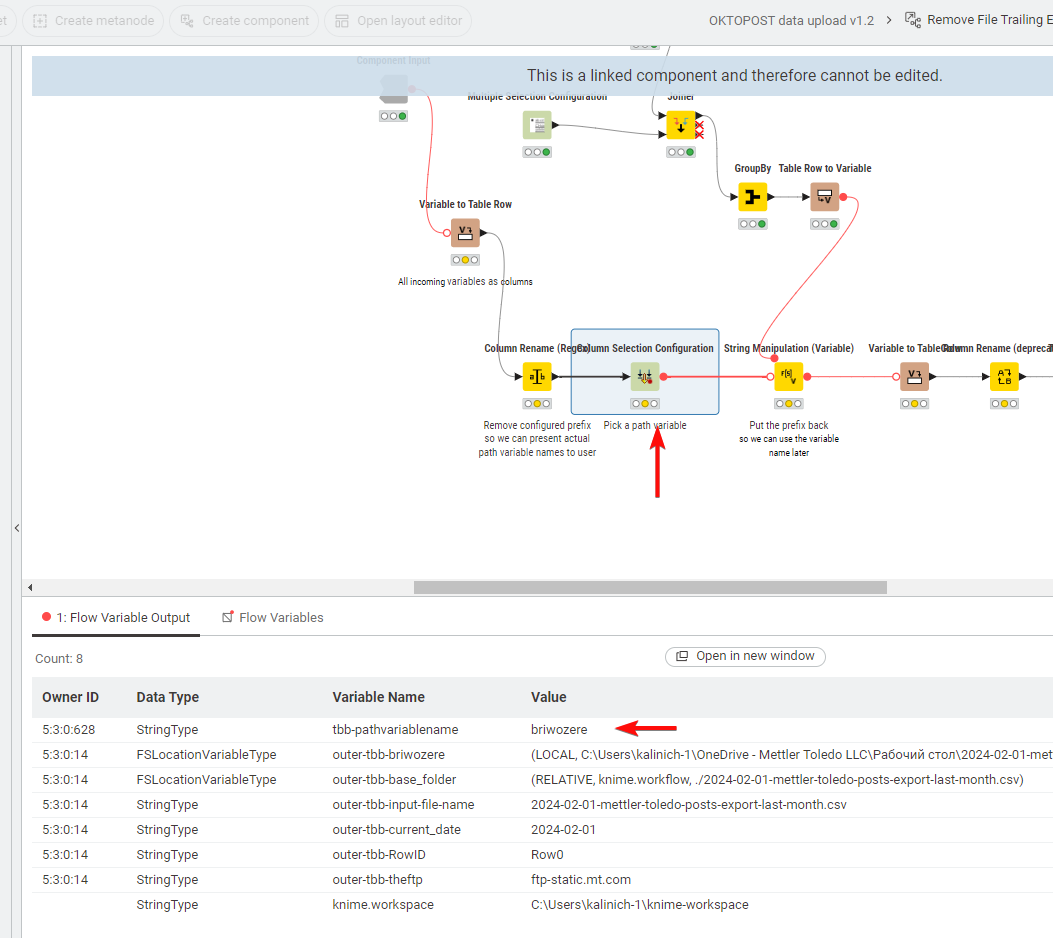Image resolution: width=1053 pixels, height=938 pixels.
Task: Select the Joiner node
Action: [x=680, y=125]
